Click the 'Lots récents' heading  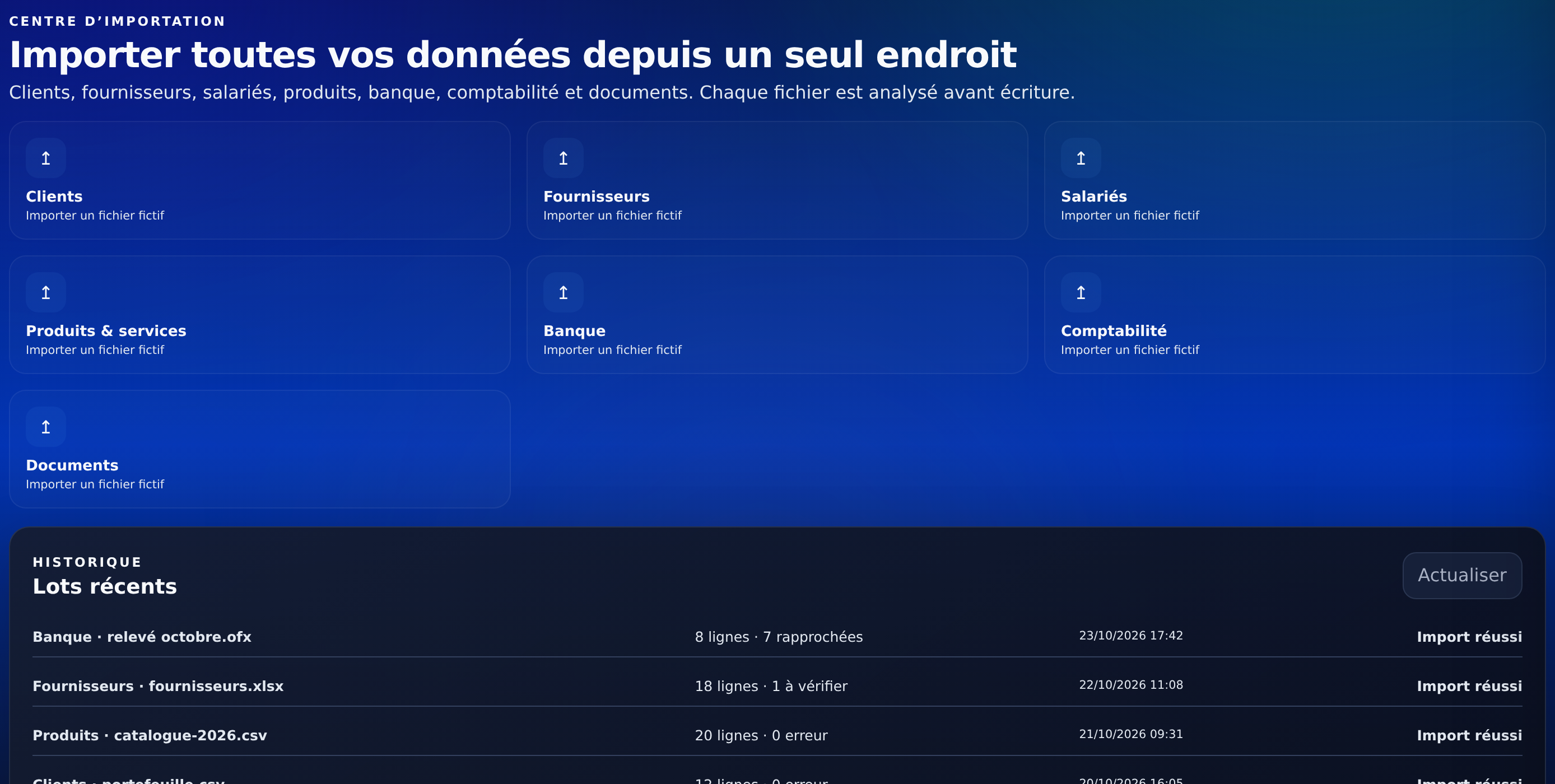pyautogui.click(x=104, y=587)
